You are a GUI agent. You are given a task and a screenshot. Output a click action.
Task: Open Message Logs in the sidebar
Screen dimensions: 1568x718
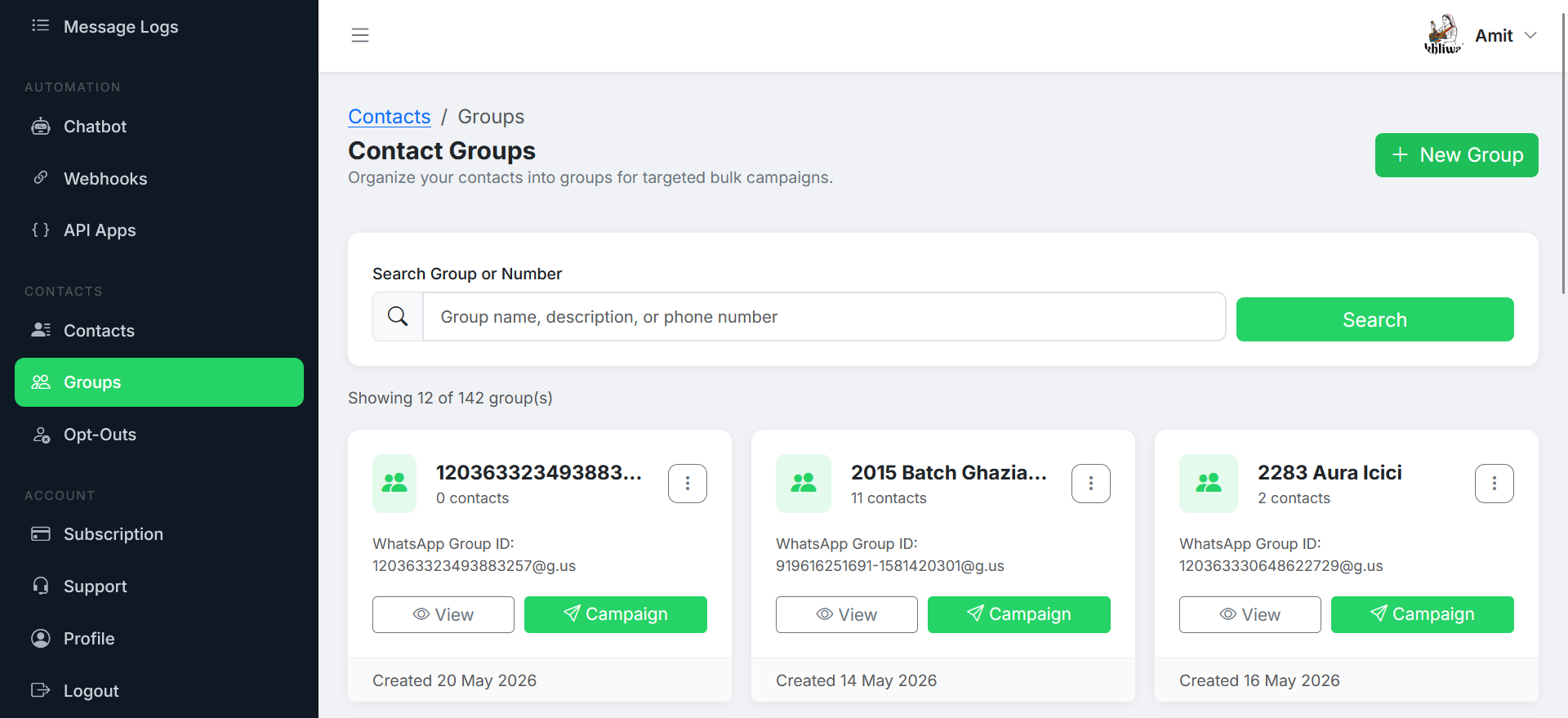pos(159,27)
